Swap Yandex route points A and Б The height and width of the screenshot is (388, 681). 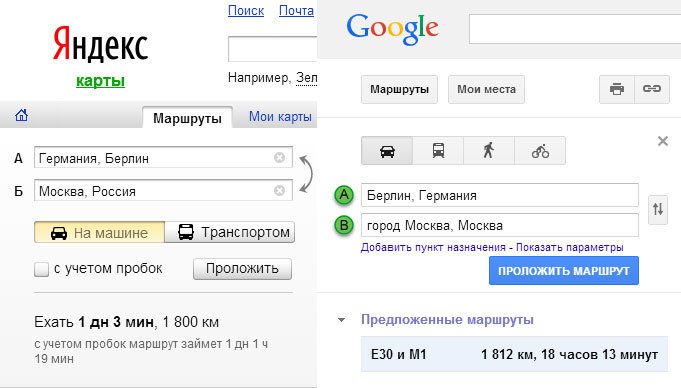pos(306,174)
